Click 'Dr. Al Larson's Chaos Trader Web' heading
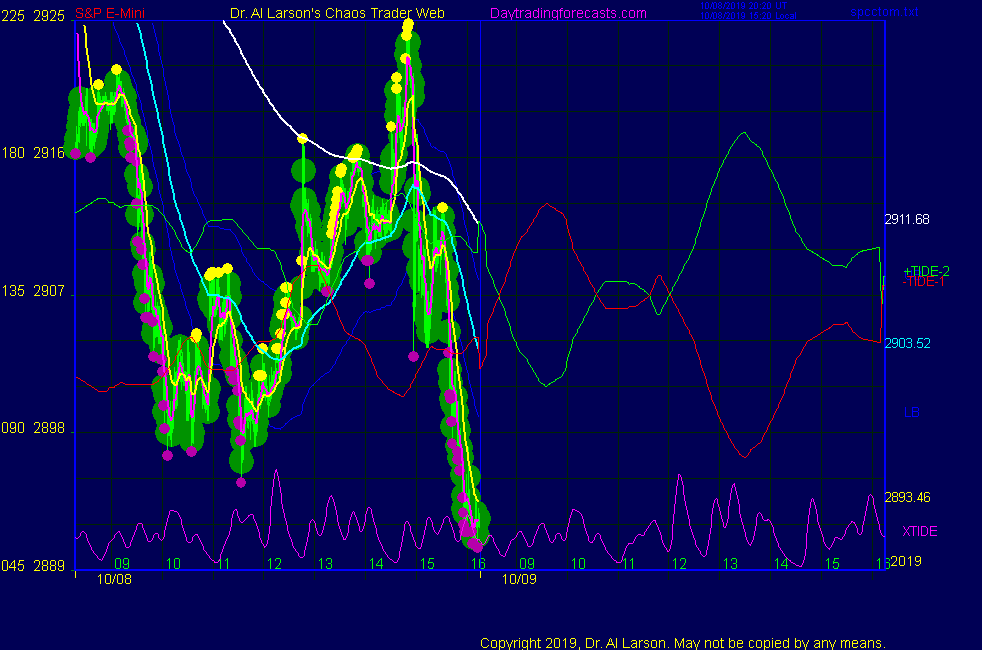Screen dimensions: 982x650 337,14
